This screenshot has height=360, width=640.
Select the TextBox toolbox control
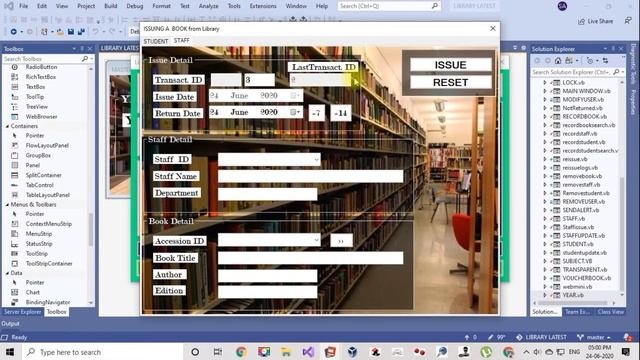click(35, 87)
